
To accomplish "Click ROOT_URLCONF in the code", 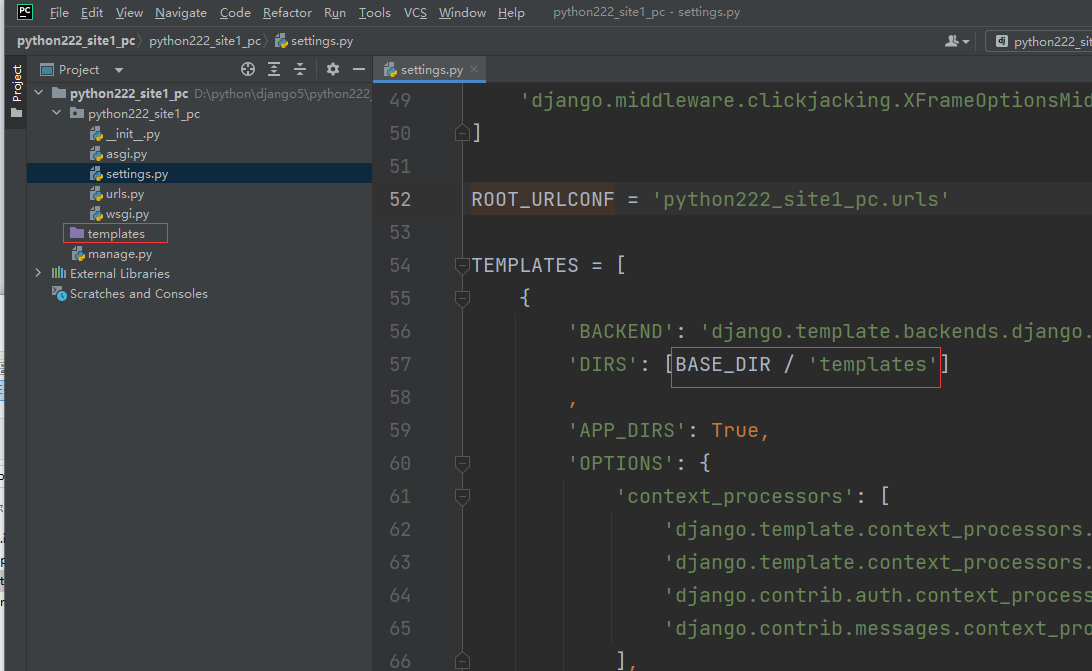I will (x=543, y=199).
